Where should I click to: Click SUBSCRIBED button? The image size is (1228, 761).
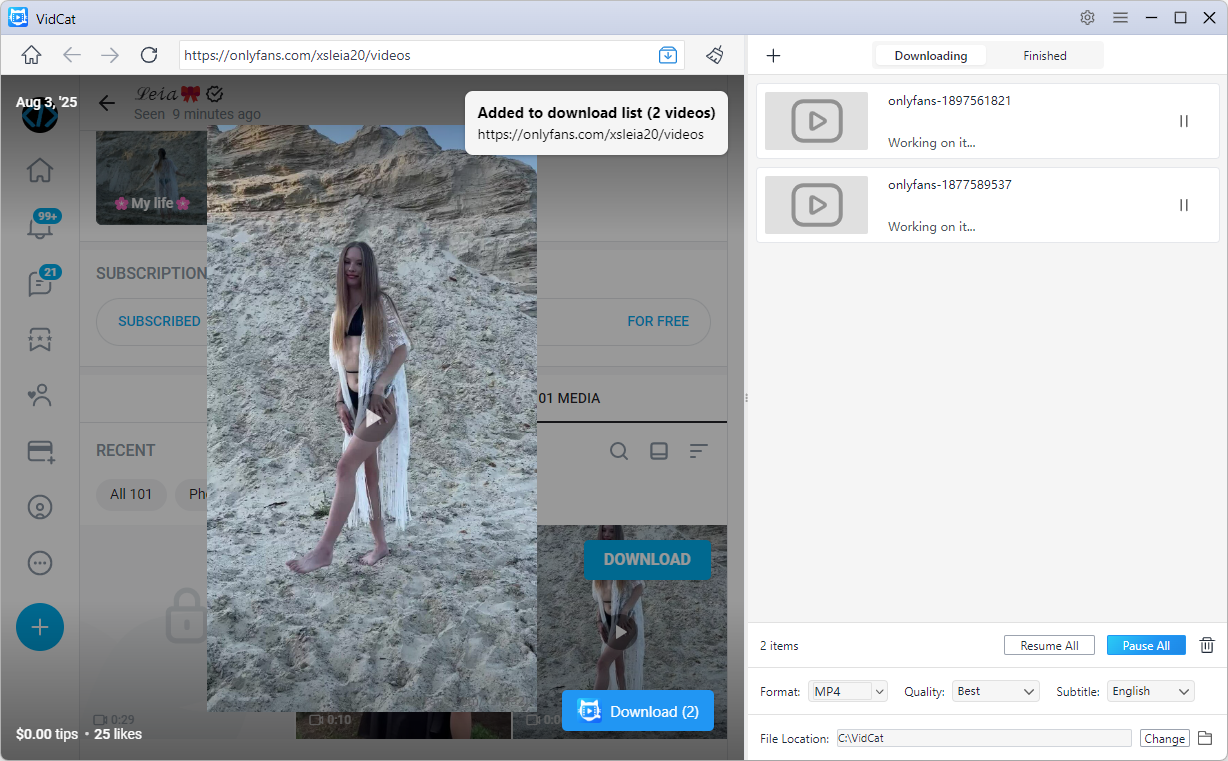pos(159,321)
